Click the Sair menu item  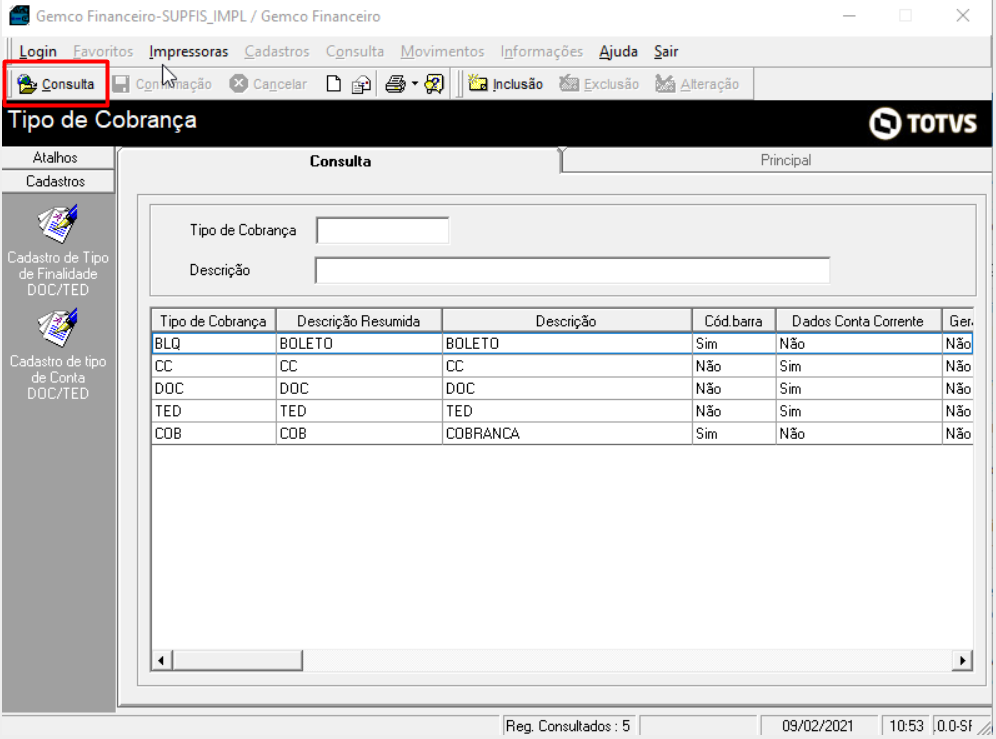[x=666, y=51]
